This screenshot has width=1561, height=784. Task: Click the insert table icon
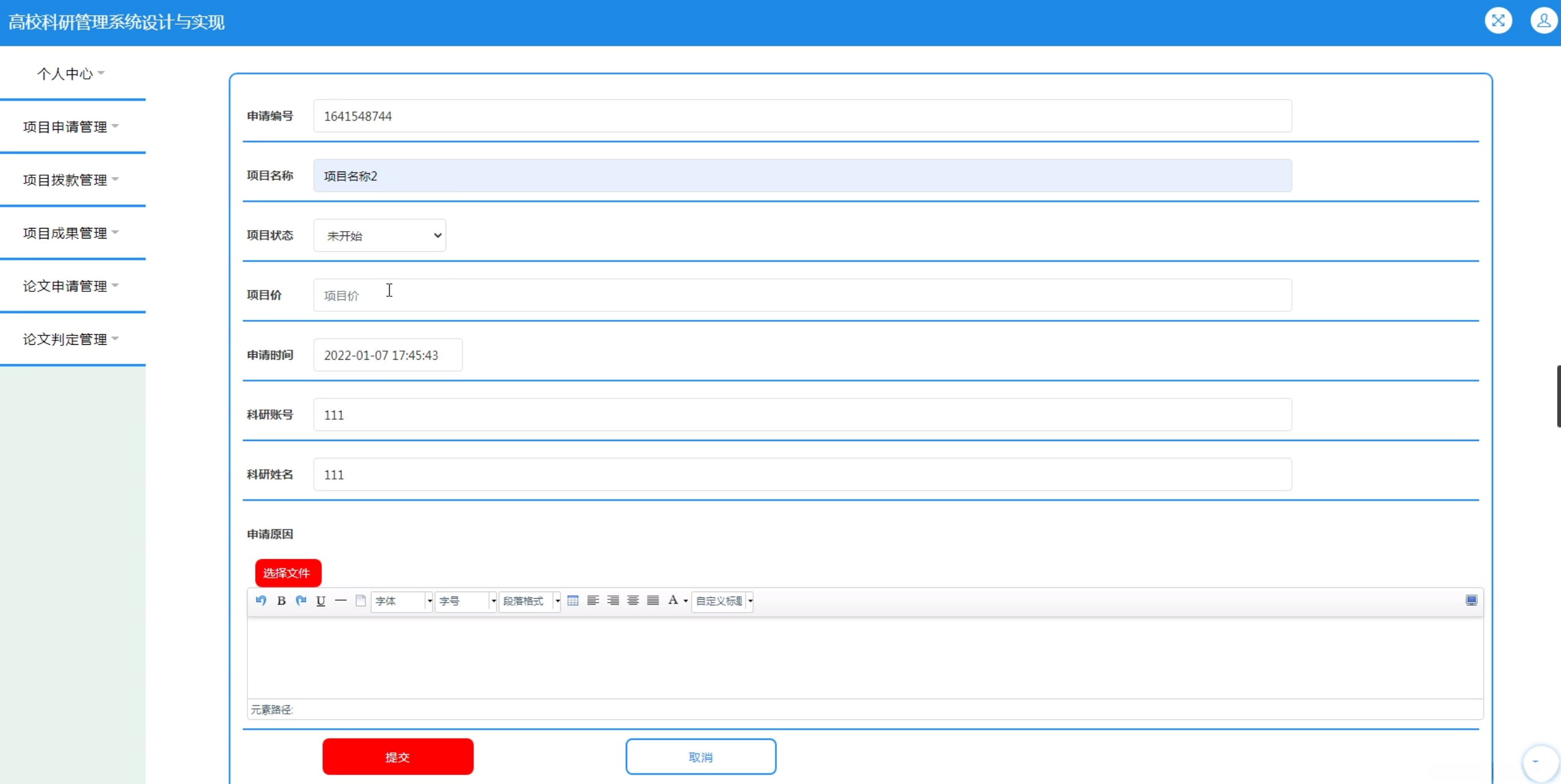(573, 601)
